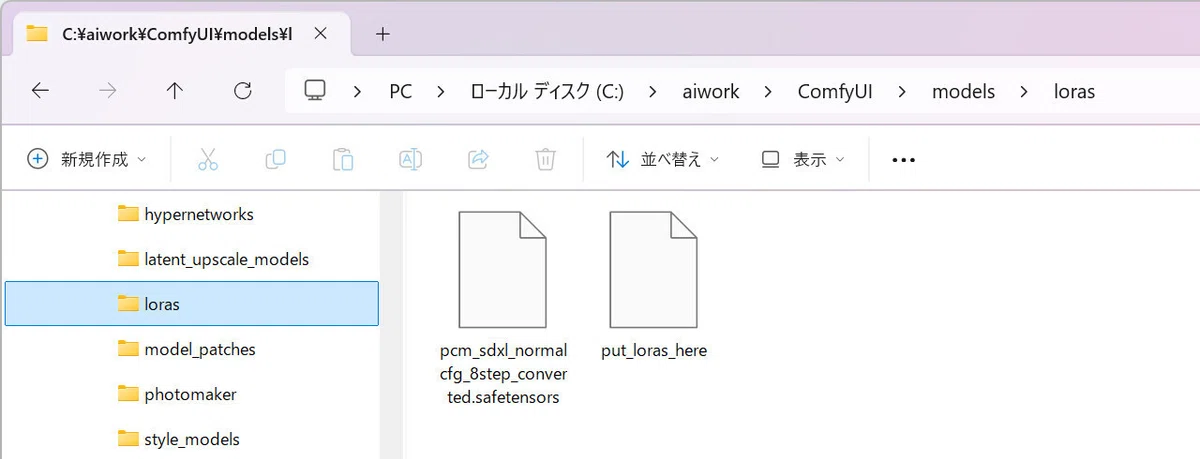Screen dimensions: 1200x459
Task: Click loras breadcrumb in address bar
Action: pos(1074,92)
